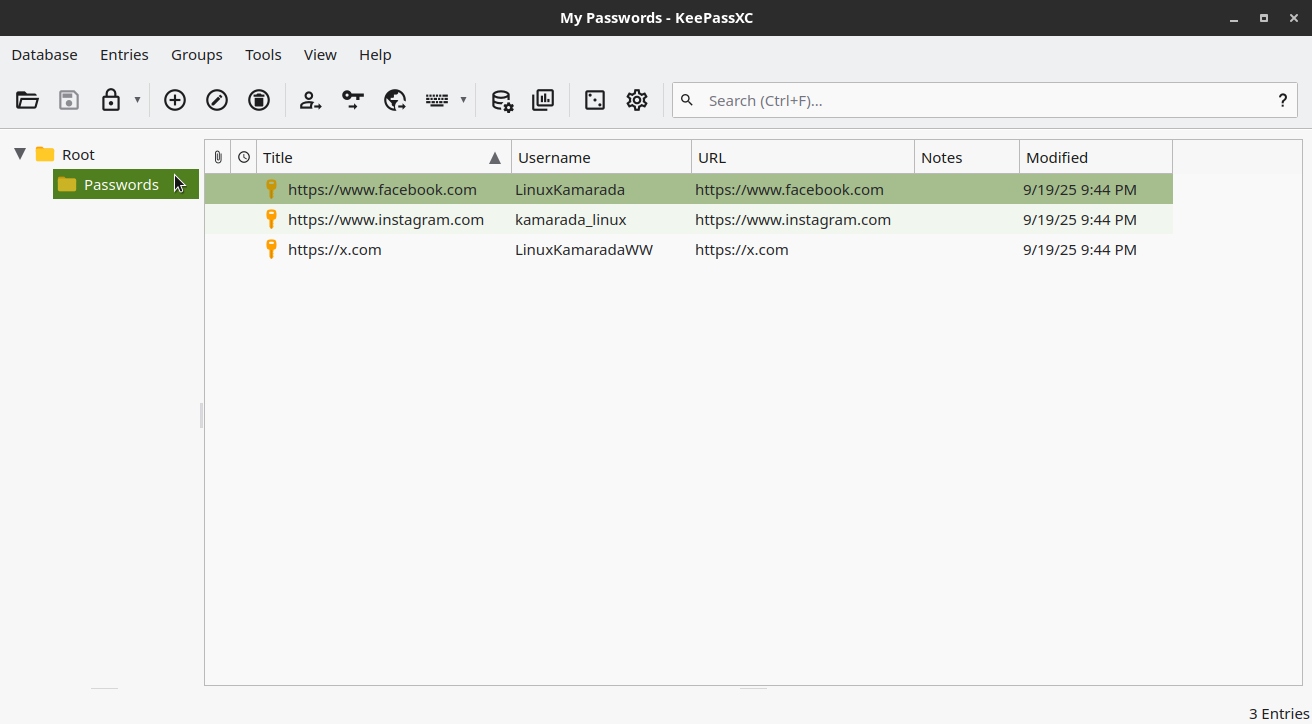
Task: Minimize the KeePassXC window
Action: coord(1235,18)
